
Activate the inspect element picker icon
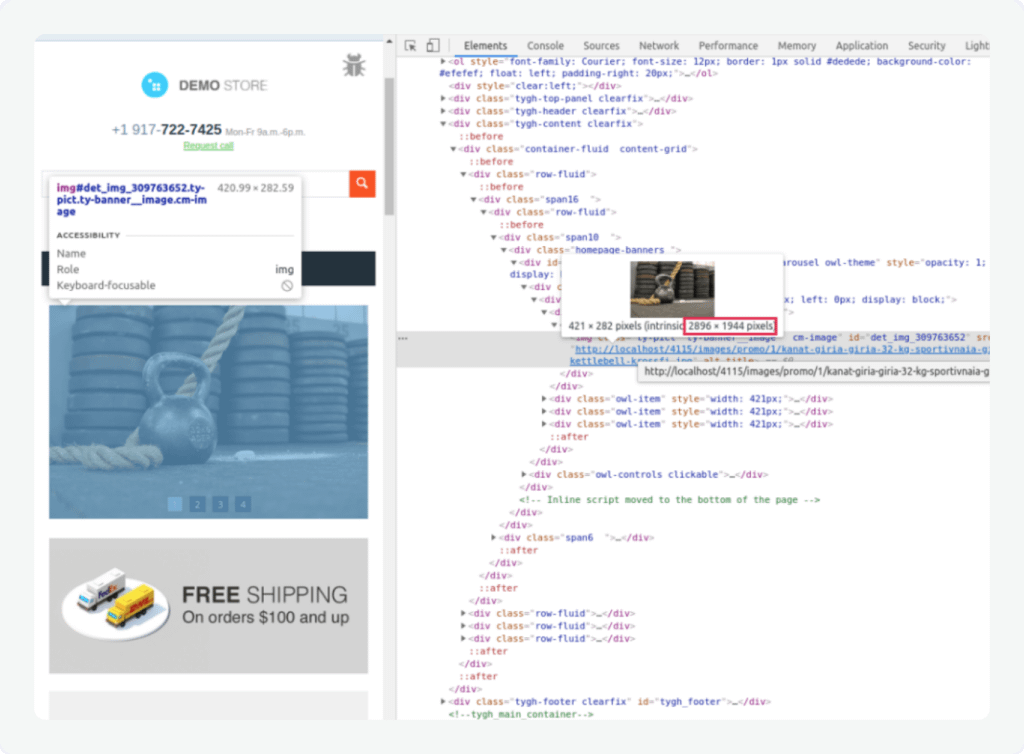coord(410,45)
